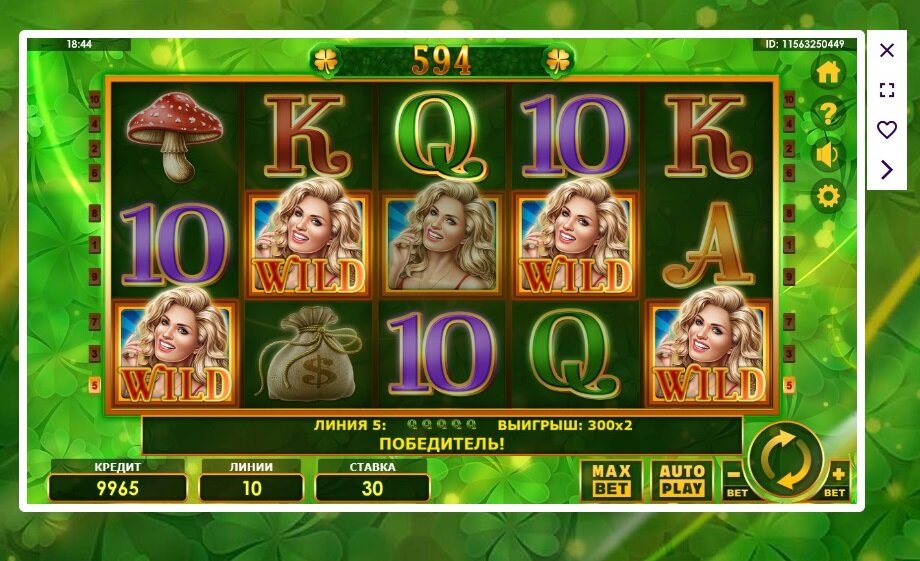This screenshot has width=920, height=561.
Task: Expand the side panel chevron arrow
Action: [887, 170]
